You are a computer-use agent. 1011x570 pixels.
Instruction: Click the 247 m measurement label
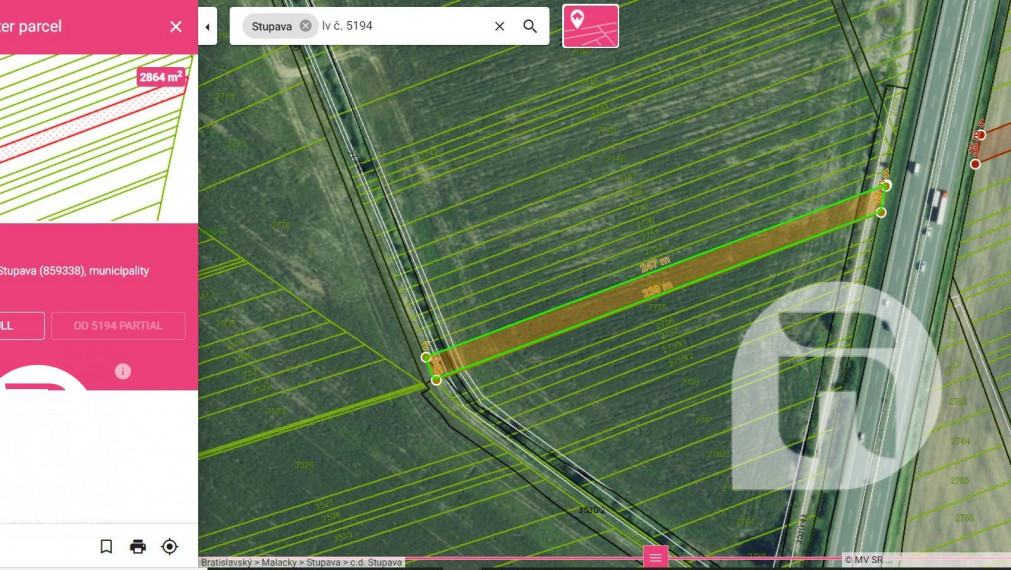[x=654, y=264]
